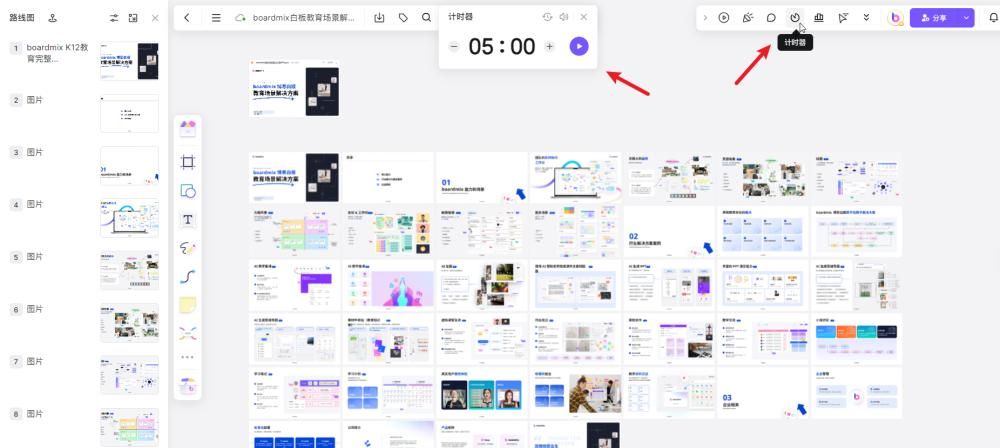Image resolution: width=1000 pixels, height=448 pixels.
Task: Select roadmap item 4 thumbnail
Action: [129, 218]
